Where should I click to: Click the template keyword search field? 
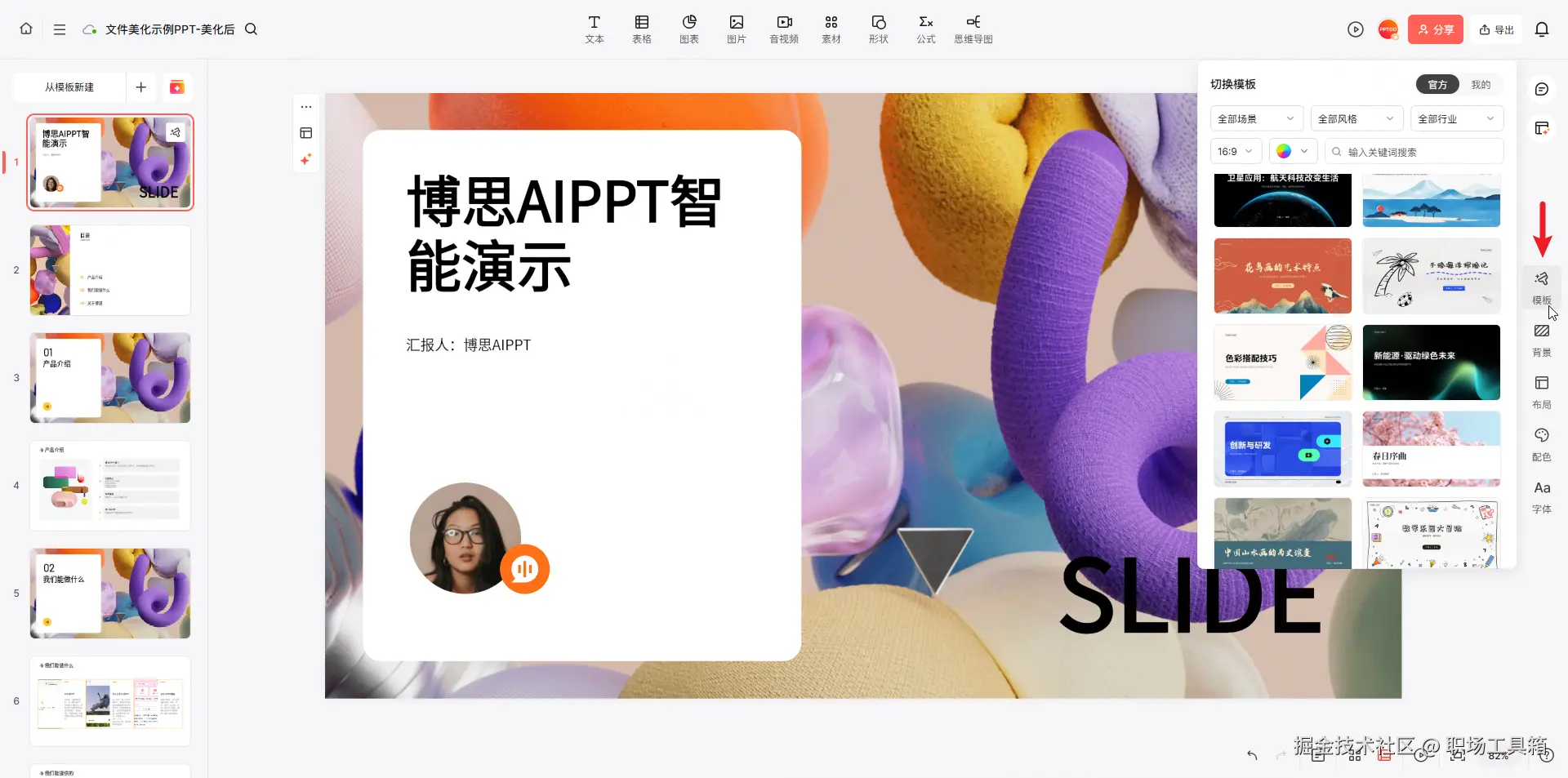1414,152
